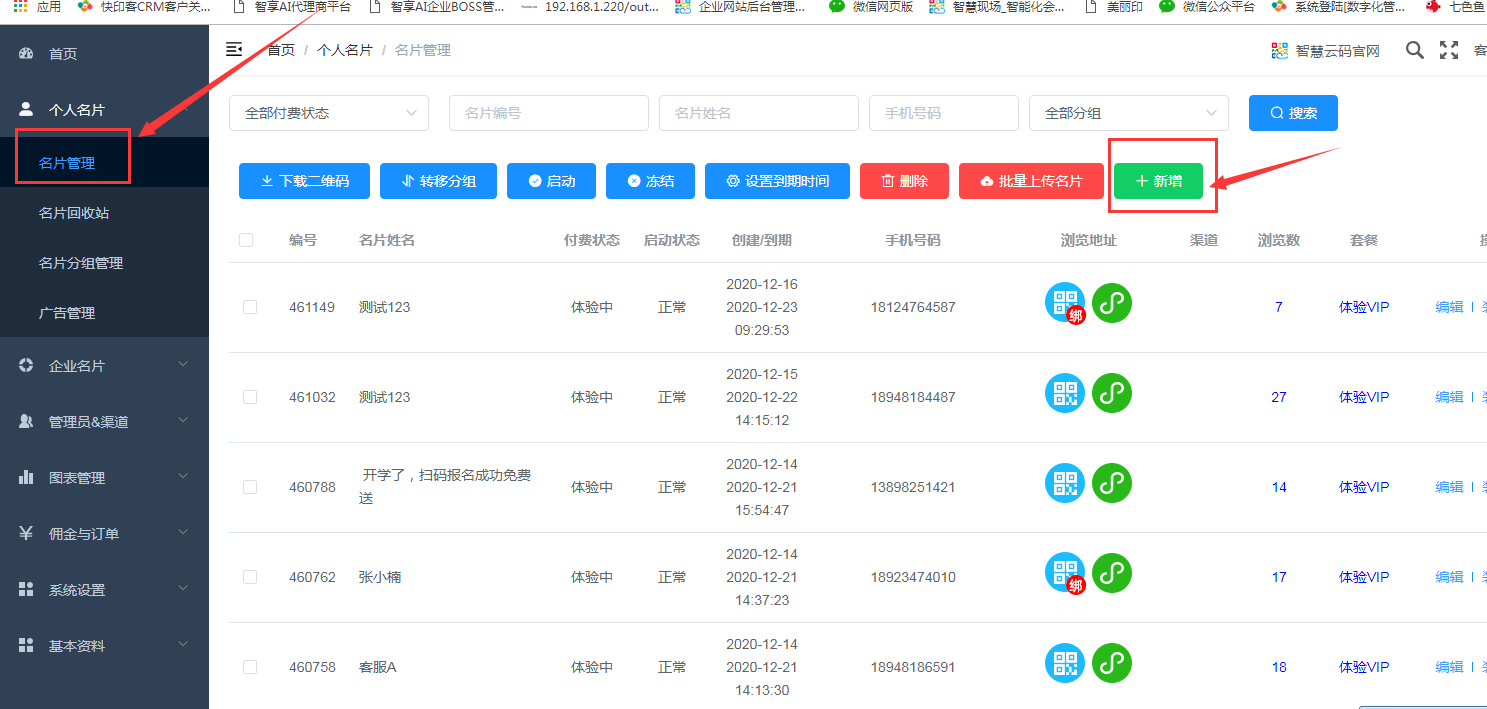
Task: Open the 全部付费状态 dropdown
Action: coord(329,113)
